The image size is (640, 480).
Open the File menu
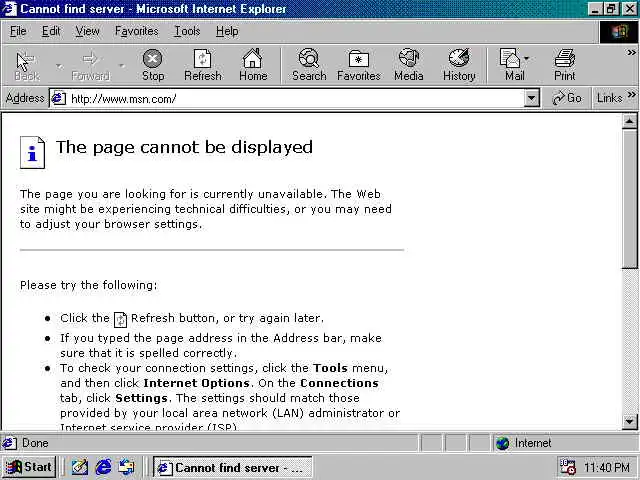[18, 31]
